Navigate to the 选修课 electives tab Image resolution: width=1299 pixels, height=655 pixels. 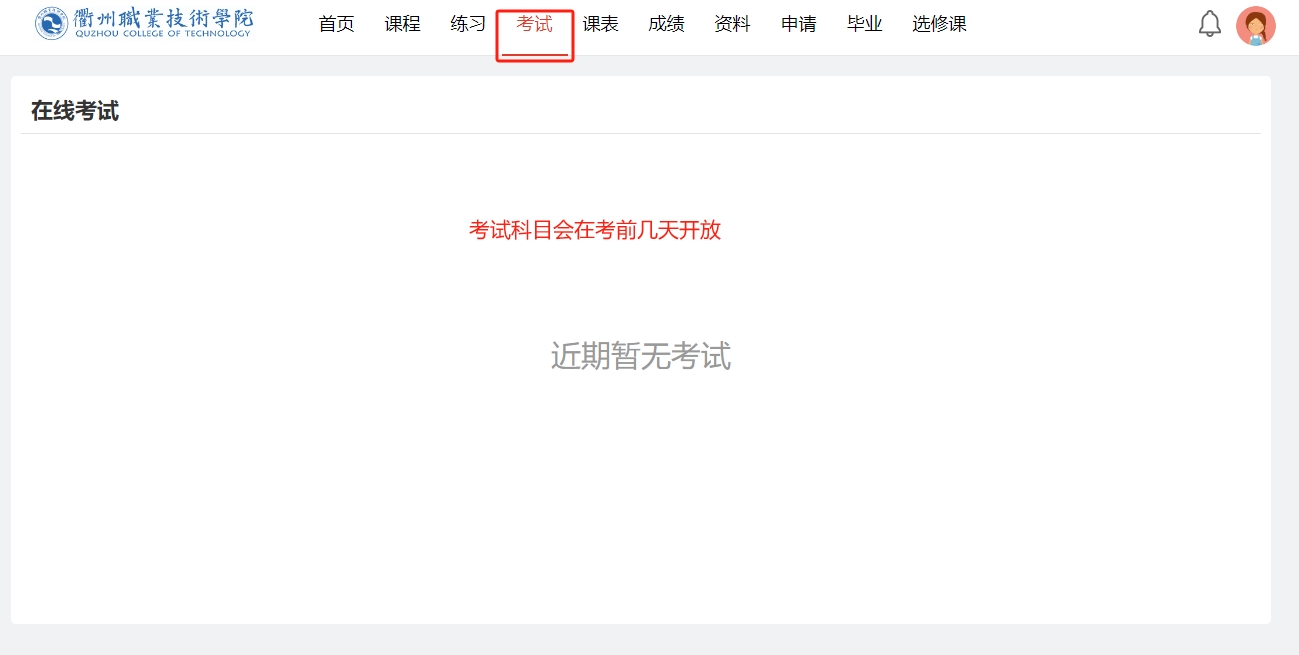point(939,24)
